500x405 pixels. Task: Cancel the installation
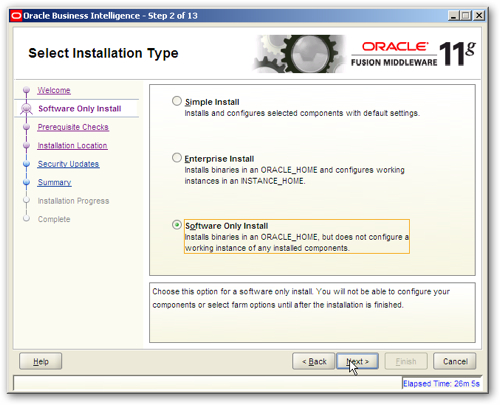pyautogui.click(x=455, y=361)
